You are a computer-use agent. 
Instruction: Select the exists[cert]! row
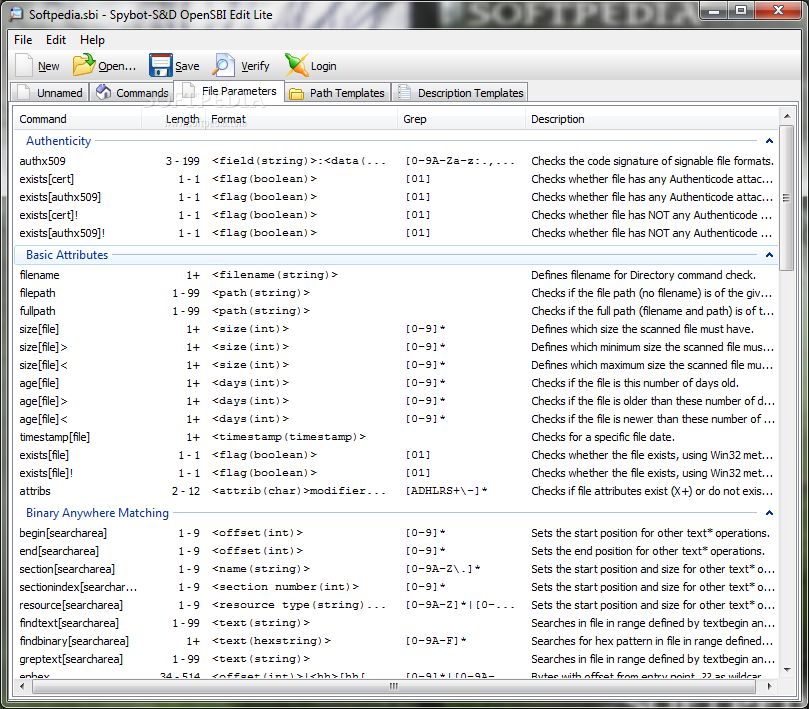[x=396, y=215]
